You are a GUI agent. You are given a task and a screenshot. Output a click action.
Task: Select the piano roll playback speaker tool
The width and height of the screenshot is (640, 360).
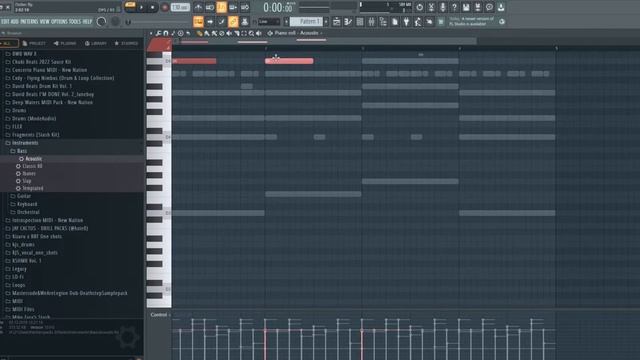259,33
